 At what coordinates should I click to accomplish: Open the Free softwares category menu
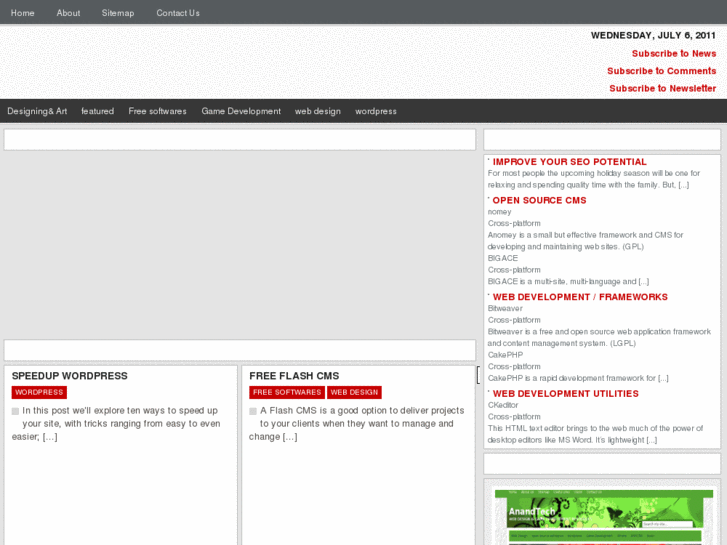tap(158, 111)
